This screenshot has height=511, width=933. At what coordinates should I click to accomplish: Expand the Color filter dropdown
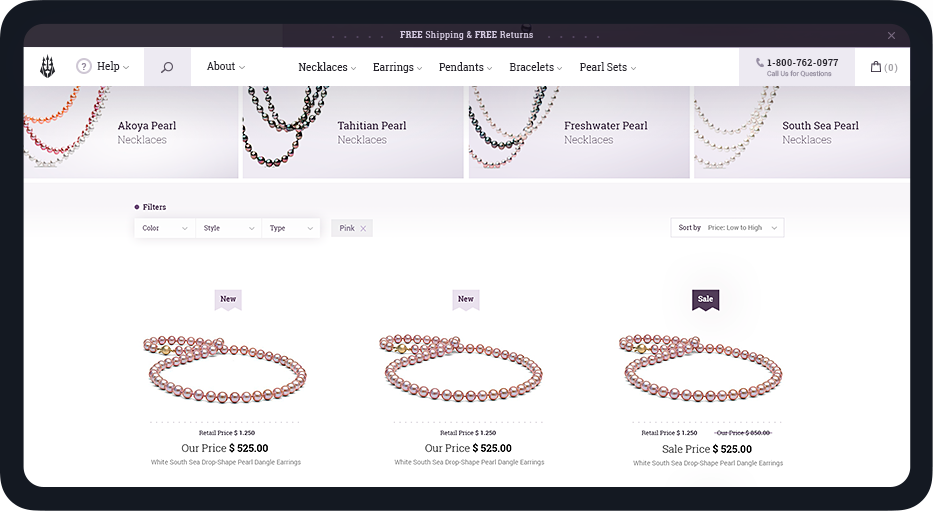(x=165, y=228)
